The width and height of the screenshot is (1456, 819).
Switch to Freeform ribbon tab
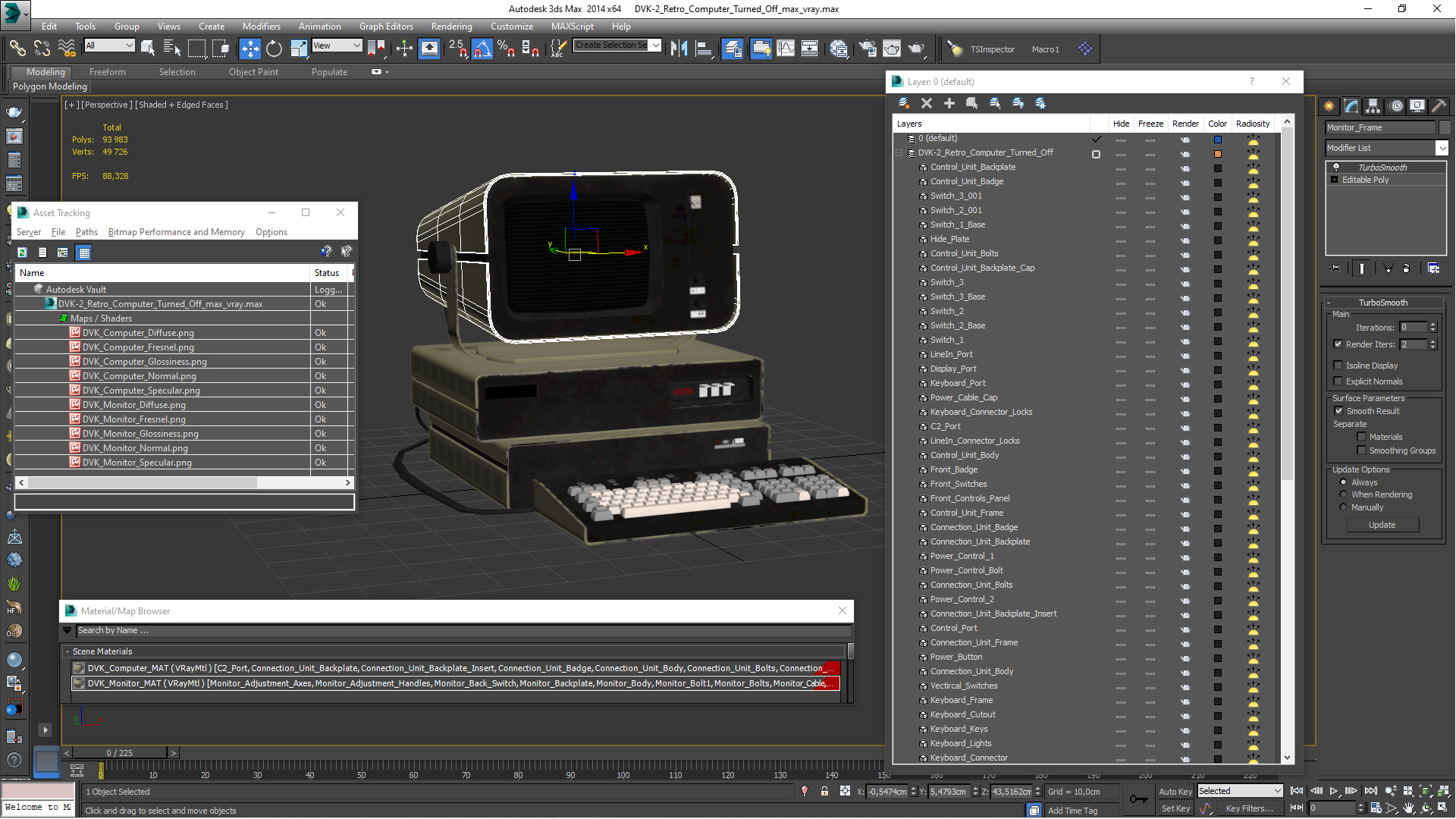(107, 72)
